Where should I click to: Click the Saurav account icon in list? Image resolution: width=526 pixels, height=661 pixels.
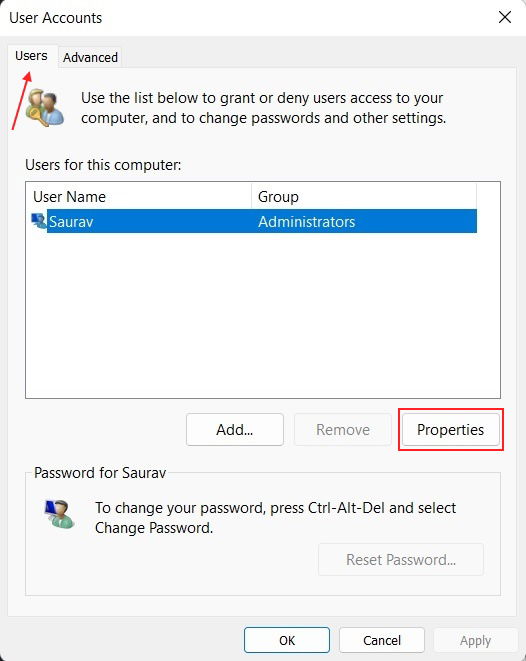[x=39, y=221]
